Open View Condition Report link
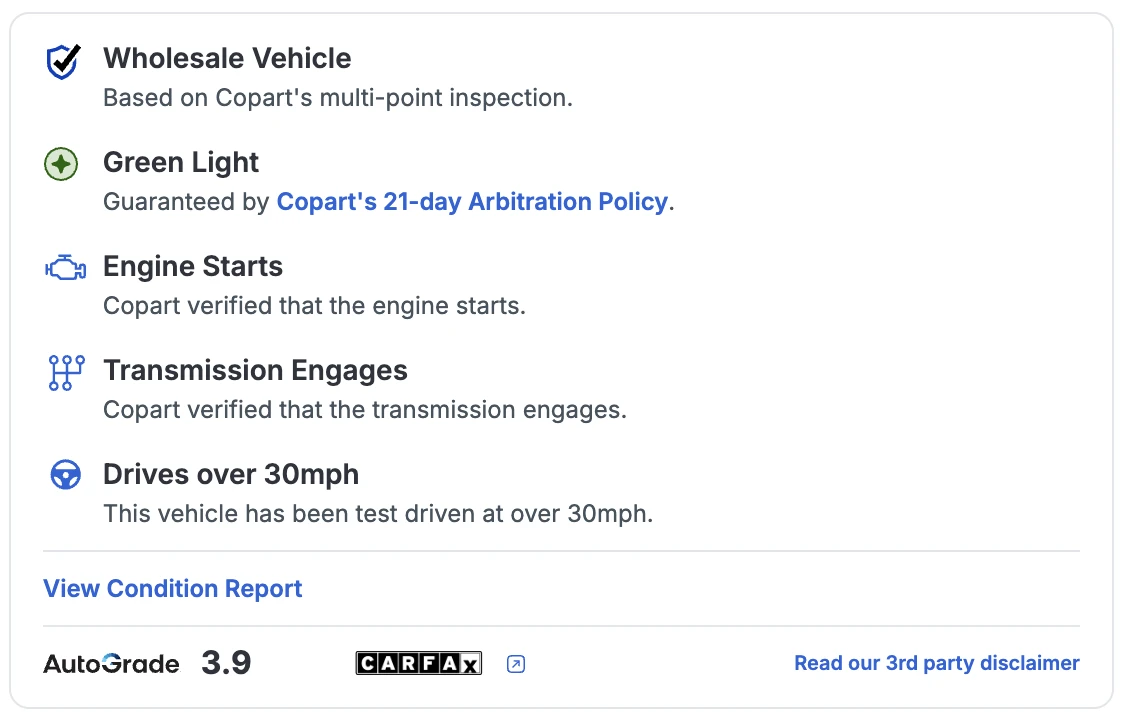The height and width of the screenshot is (728, 1142). 173,589
